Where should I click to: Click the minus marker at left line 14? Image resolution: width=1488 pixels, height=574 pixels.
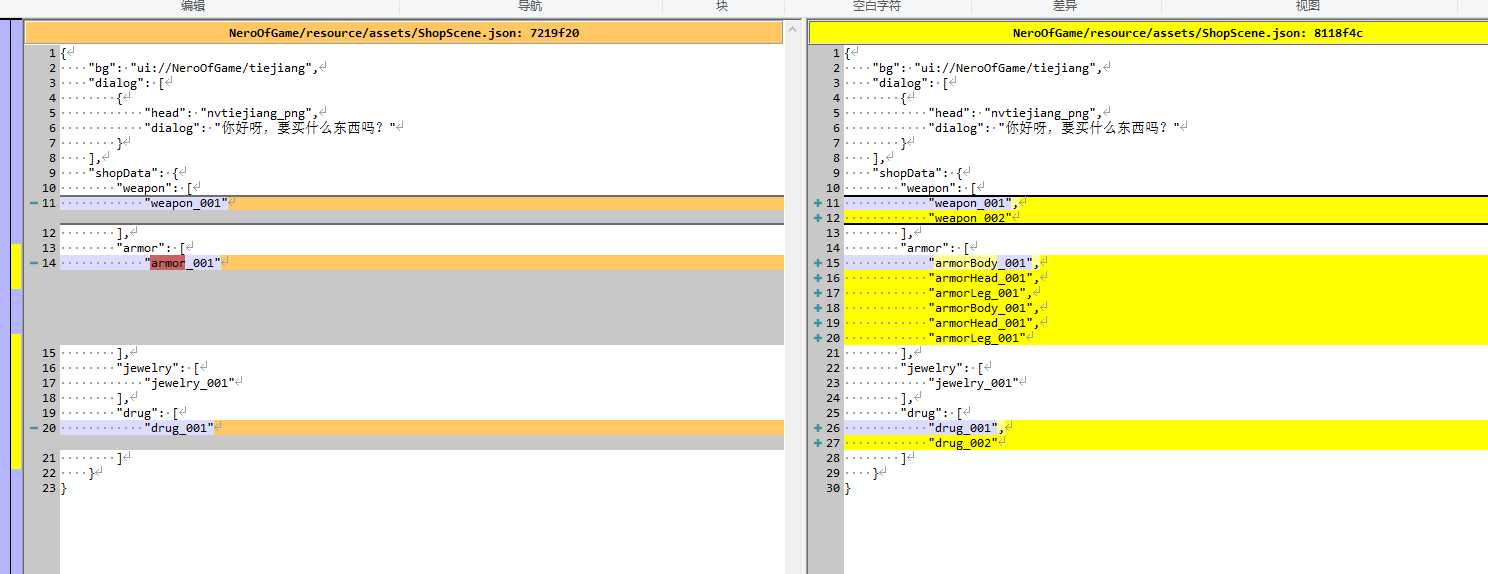pyautogui.click(x=34, y=263)
